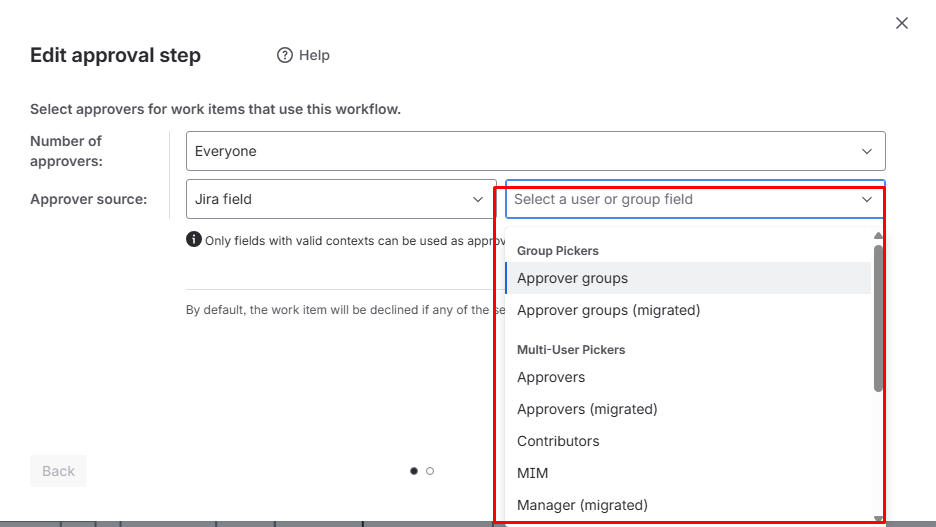Click the 'Multi-User Pickers' section heading
Viewport: 936px width, 527px height.
point(571,350)
